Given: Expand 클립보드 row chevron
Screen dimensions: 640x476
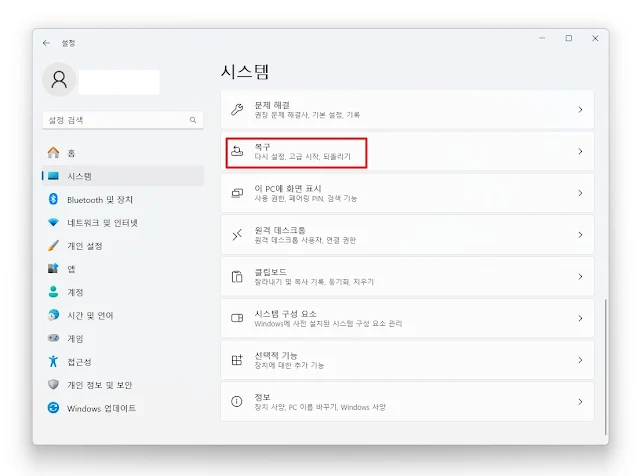Looking at the screenshot, I should pyautogui.click(x=580, y=276).
